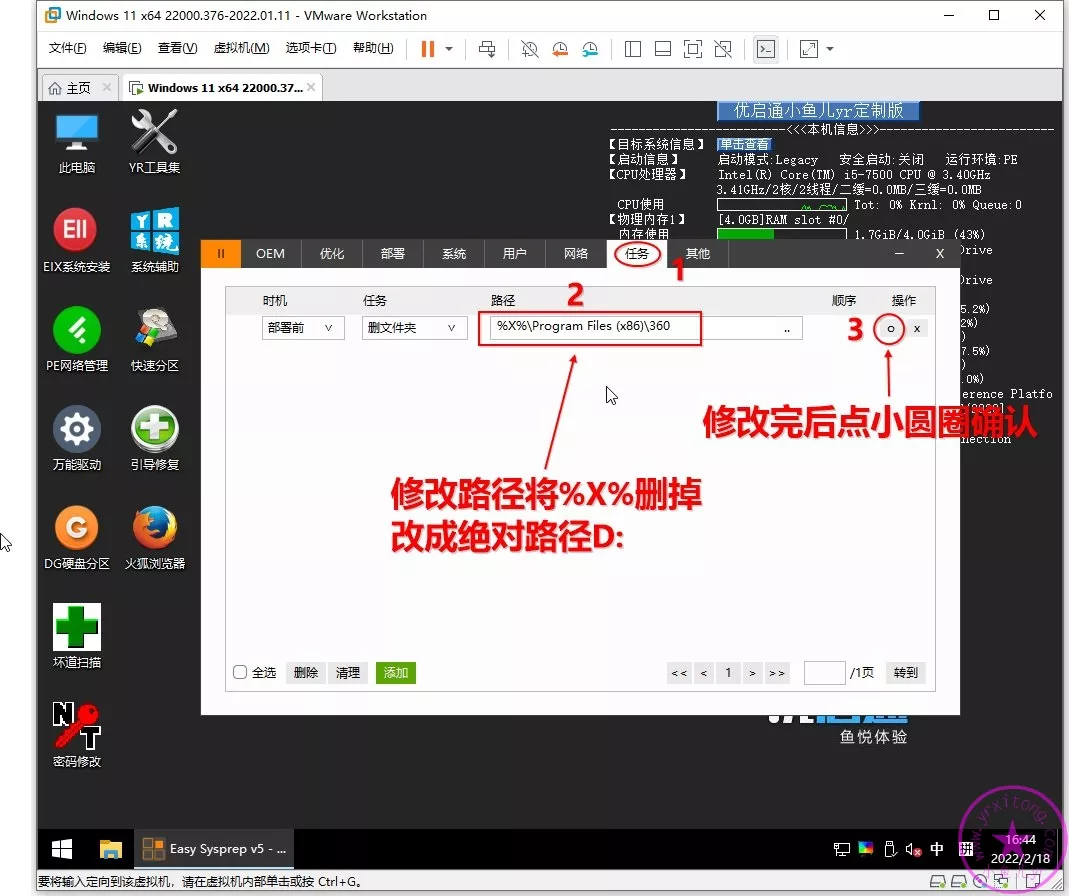
Task: Expand the 删文件夹 task dropdown
Action: 414,328
